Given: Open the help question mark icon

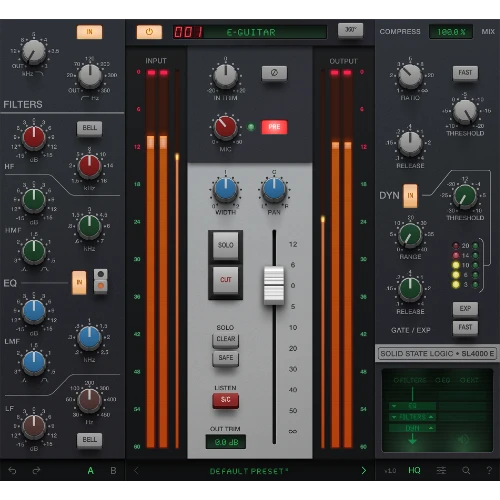Looking at the screenshot, I should [x=489, y=470].
